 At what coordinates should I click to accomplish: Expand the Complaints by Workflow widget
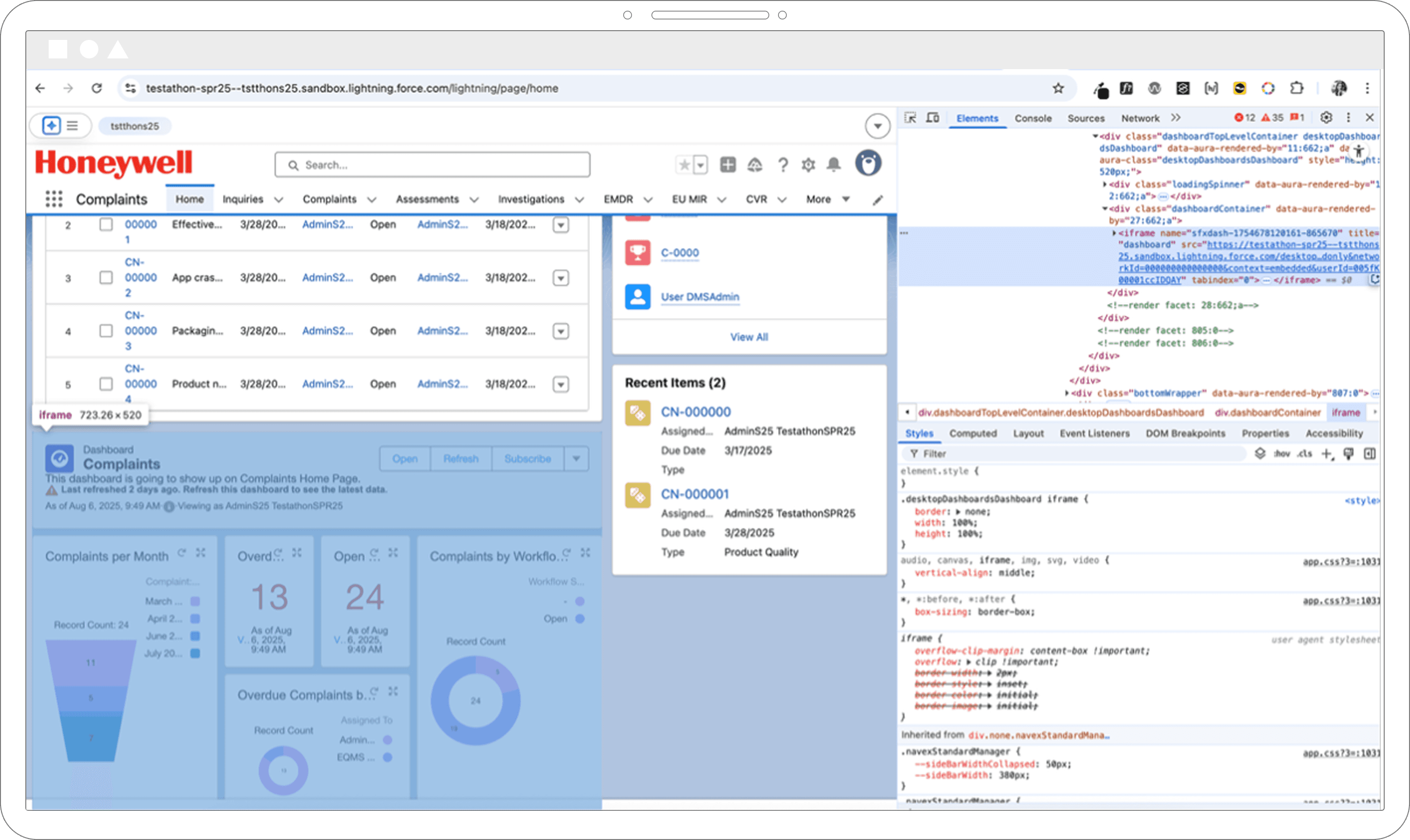click(x=586, y=553)
